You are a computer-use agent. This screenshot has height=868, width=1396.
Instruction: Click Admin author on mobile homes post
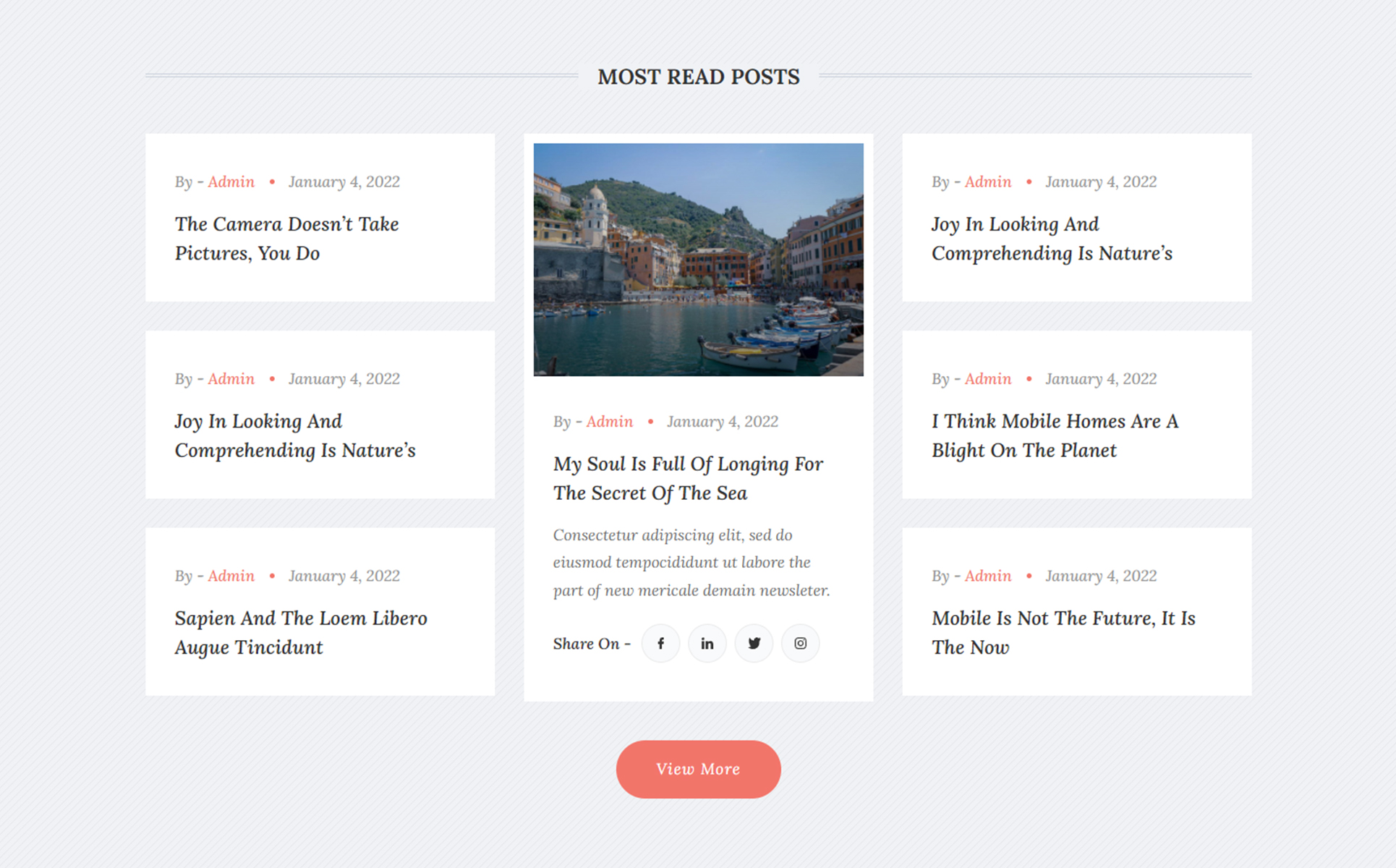click(987, 379)
